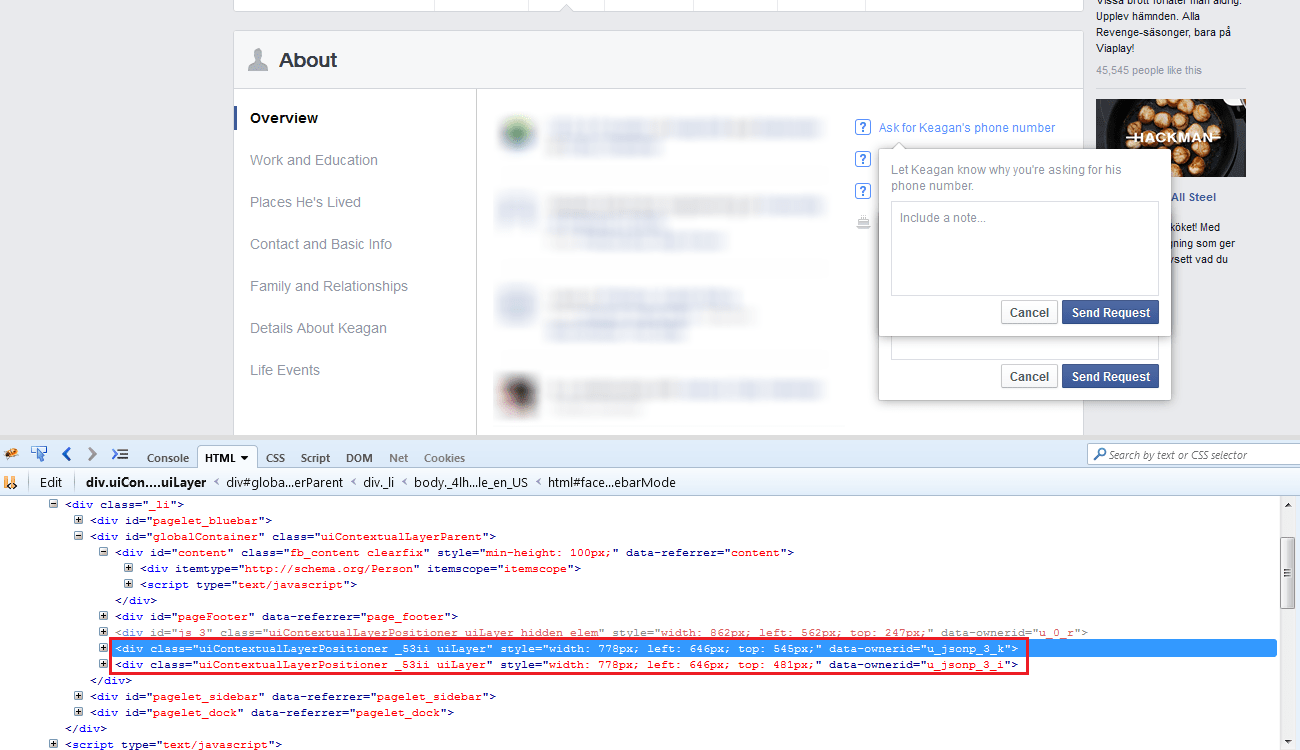The width and height of the screenshot is (1300, 750).
Task: Click the second question mark help icon
Action: pos(863,159)
